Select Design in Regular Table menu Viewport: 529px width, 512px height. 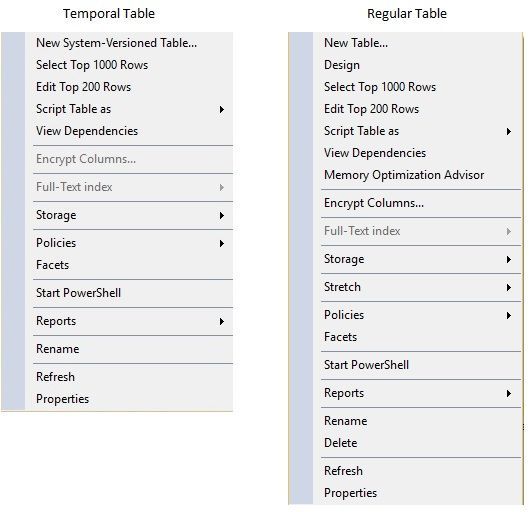pos(417,65)
